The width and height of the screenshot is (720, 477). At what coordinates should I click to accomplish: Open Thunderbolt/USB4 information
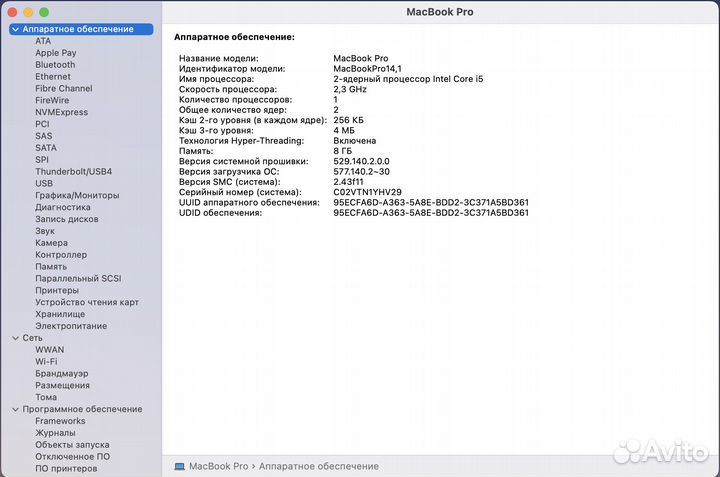pyautogui.click(x=73, y=172)
